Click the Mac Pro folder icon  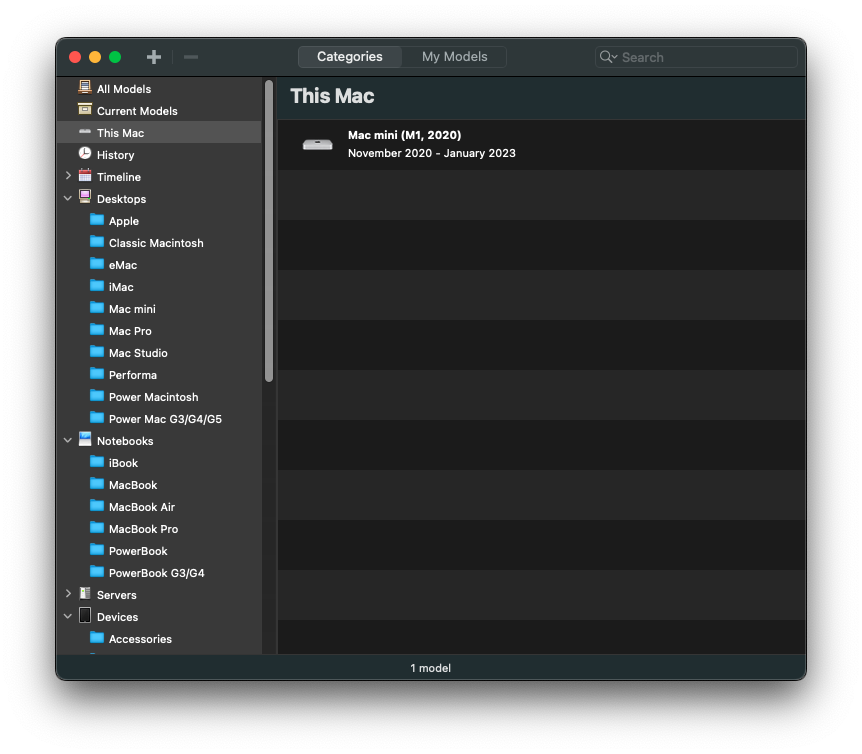coord(97,330)
